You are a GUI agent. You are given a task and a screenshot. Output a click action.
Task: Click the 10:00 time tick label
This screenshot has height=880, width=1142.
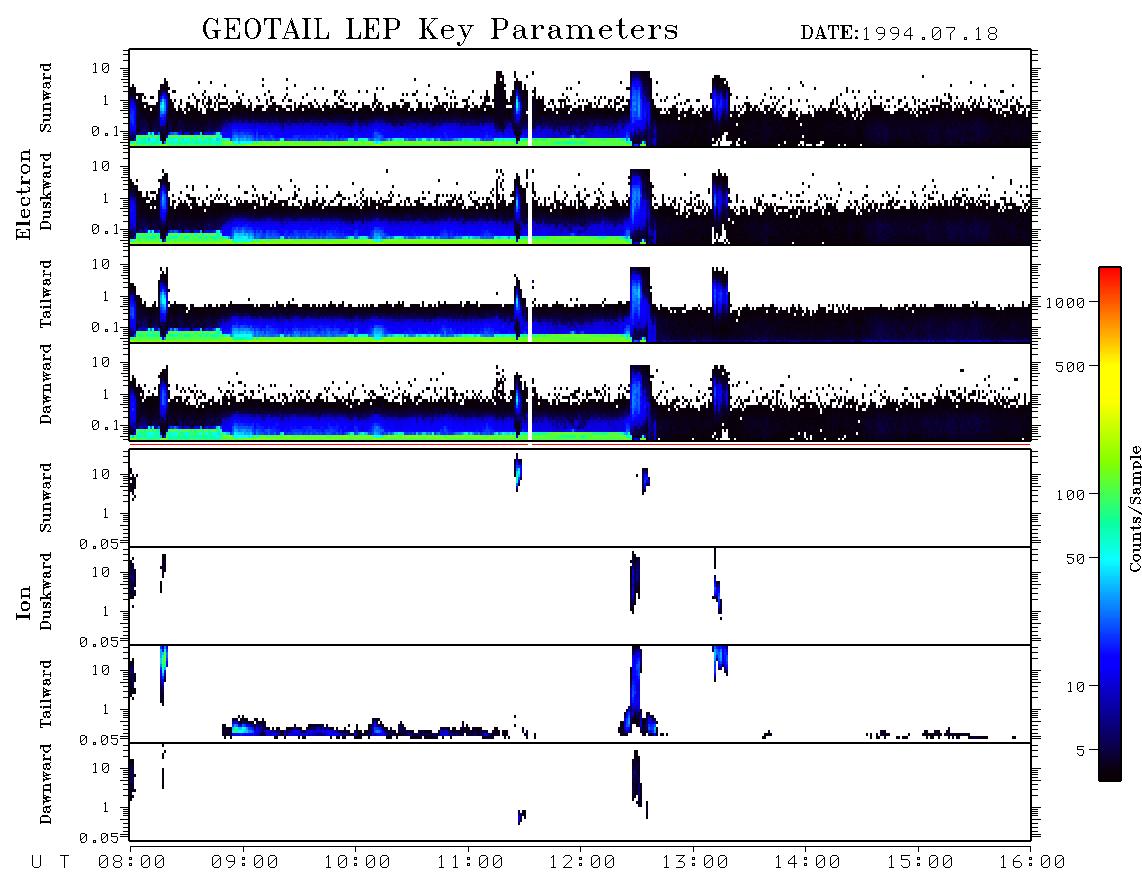click(x=357, y=863)
